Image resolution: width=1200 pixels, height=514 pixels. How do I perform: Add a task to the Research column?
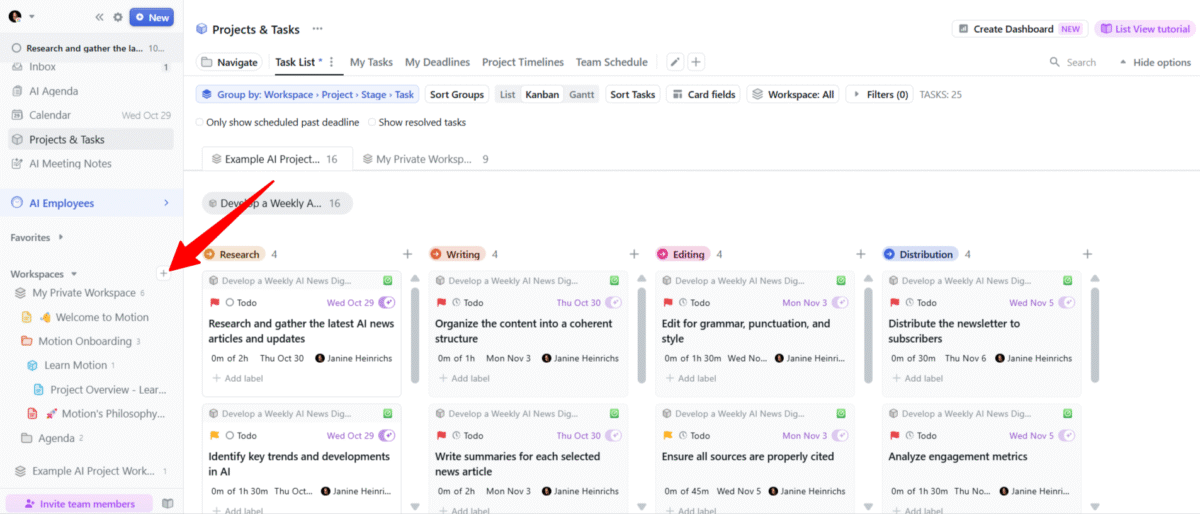tap(407, 254)
